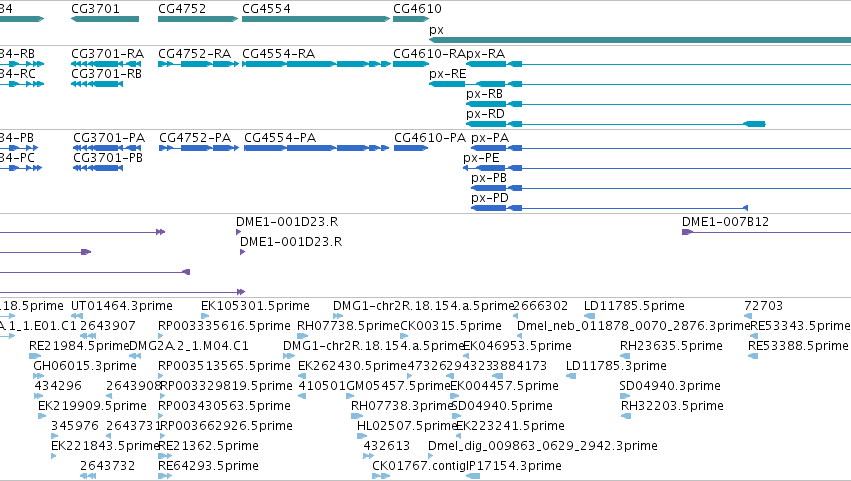Select transcript label CG4610-RA
The image size is (851, 481).
click(x=429, y=54)
